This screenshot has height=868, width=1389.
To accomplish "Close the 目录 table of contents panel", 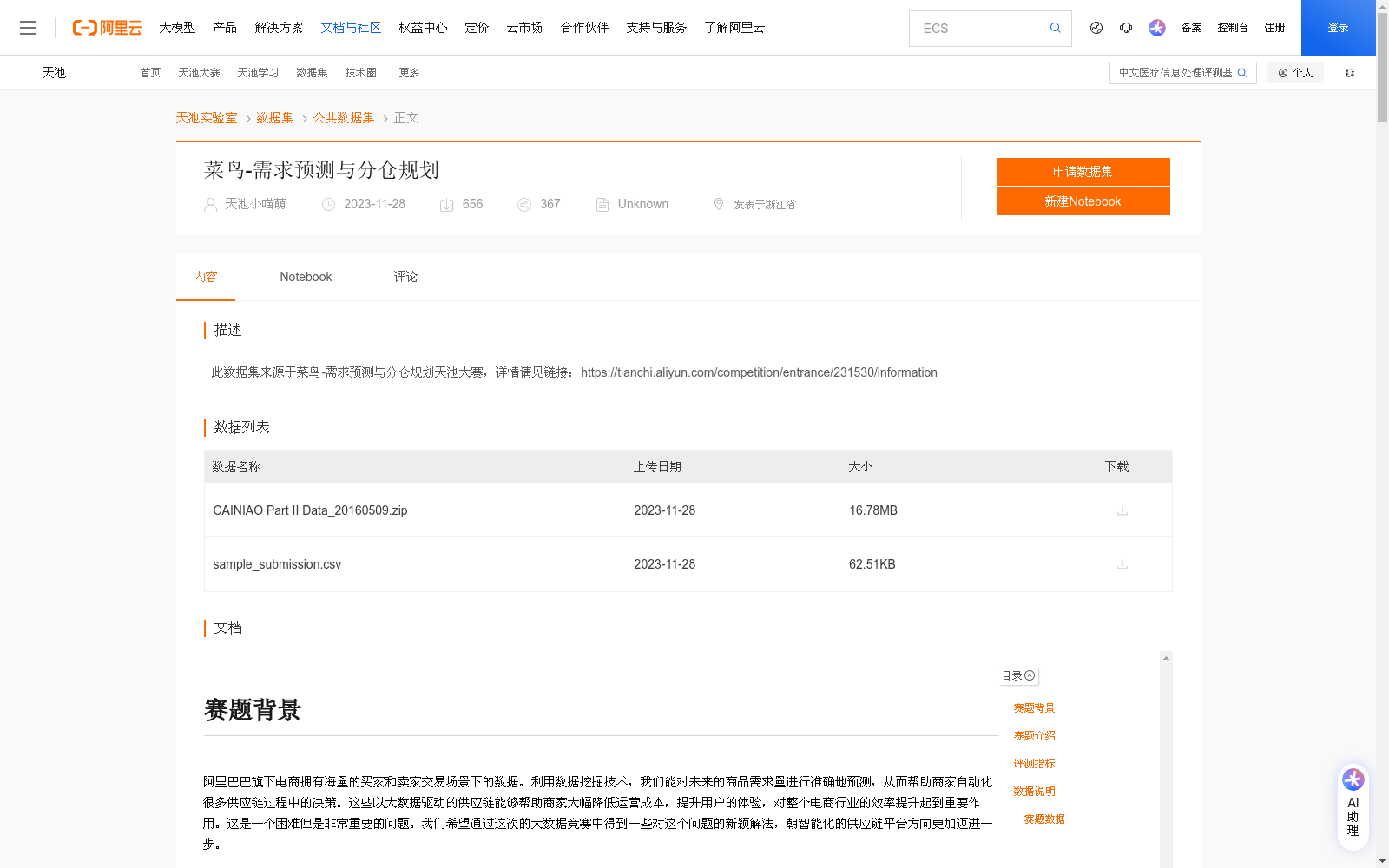I will 1030,675.
